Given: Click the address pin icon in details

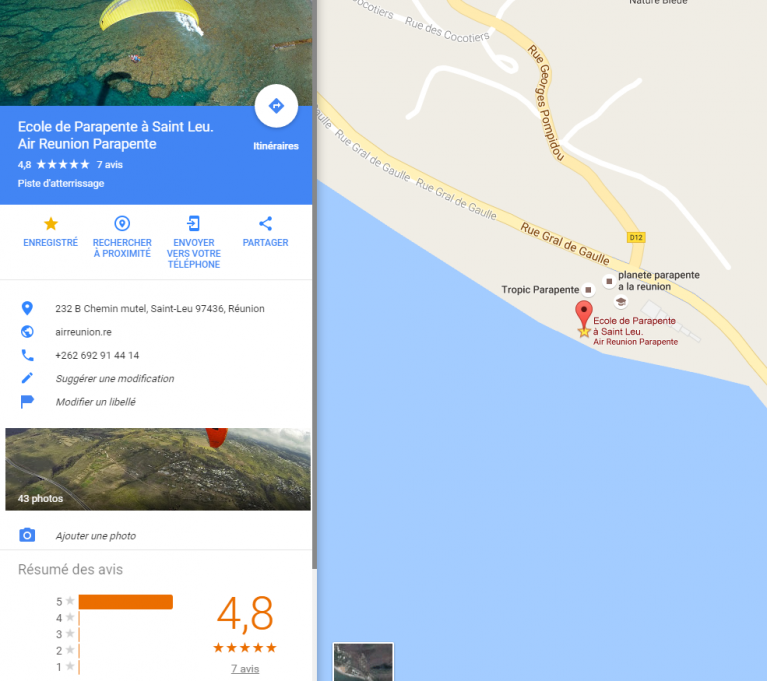Looking at the screenshot, I should tap(27, 308).
